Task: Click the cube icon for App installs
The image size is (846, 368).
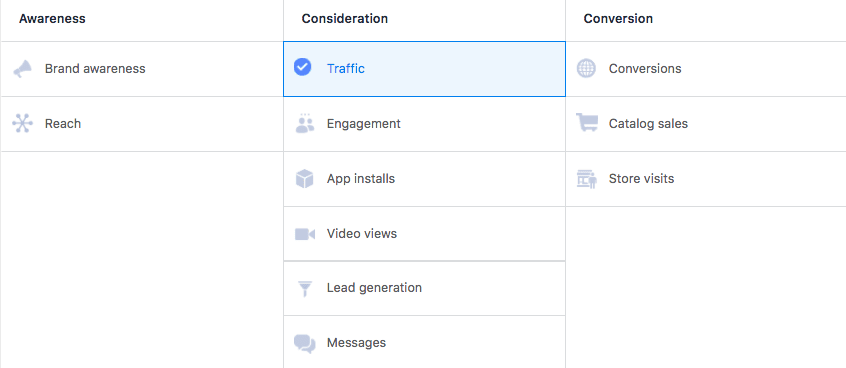Action: pyautogui.click(x=305, y=179)
